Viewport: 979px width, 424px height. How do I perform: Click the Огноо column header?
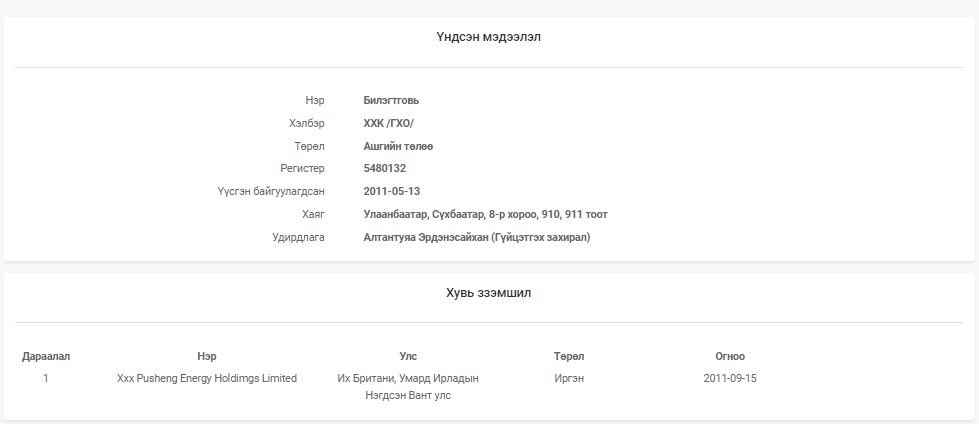[730, 356]
